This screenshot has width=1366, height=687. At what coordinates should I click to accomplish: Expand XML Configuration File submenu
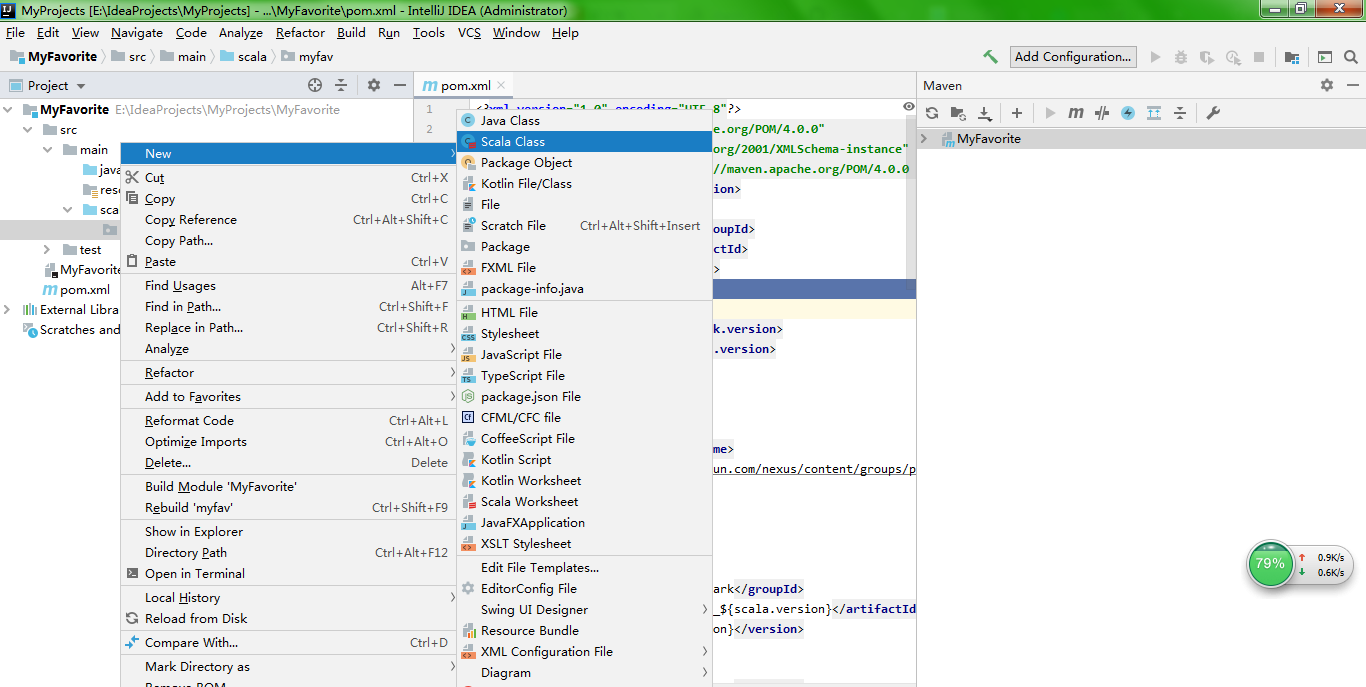[585, 652]
